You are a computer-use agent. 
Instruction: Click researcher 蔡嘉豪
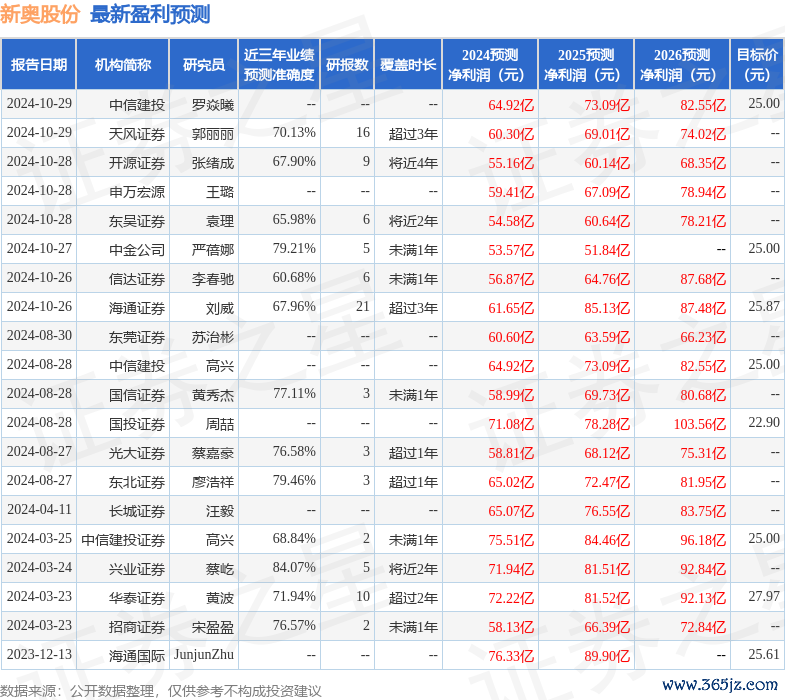[213, 453]
